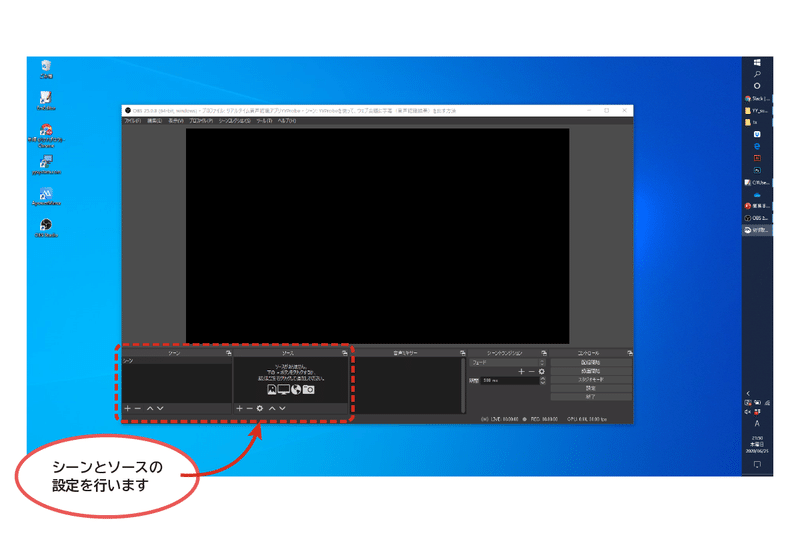Open the Recycle Bin desktop icon
The image size is (800, 533).
click(x=46, y=69)
